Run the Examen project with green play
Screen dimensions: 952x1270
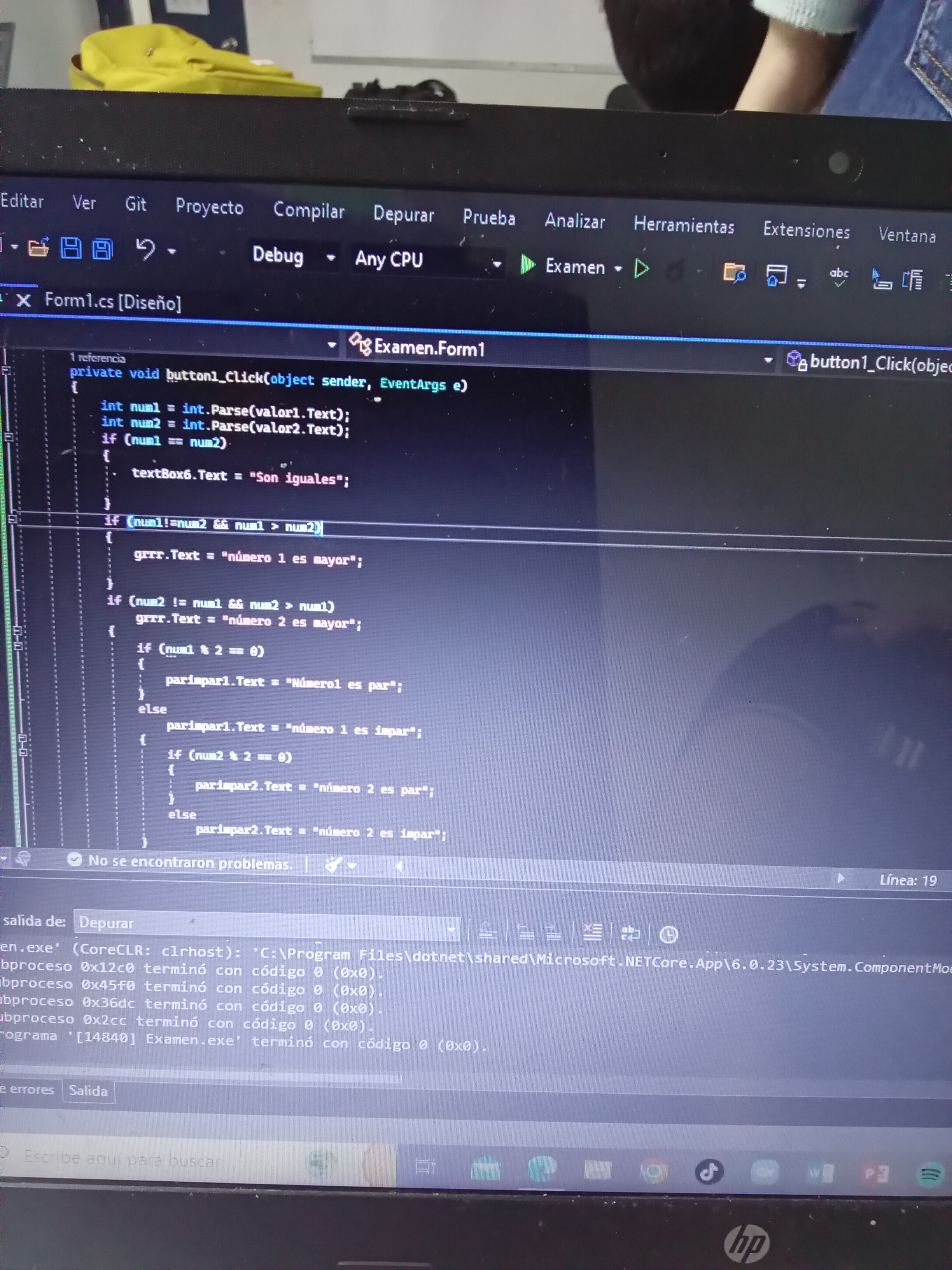pos(527,265)
